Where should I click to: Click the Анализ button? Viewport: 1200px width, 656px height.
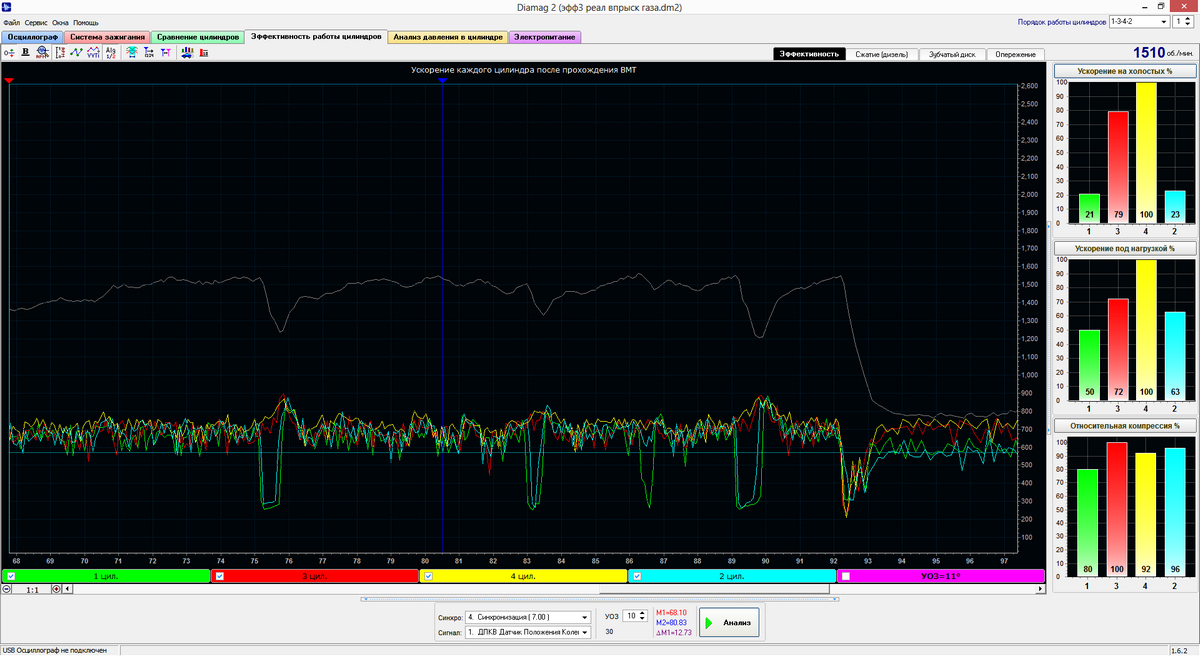coord(729,623)
